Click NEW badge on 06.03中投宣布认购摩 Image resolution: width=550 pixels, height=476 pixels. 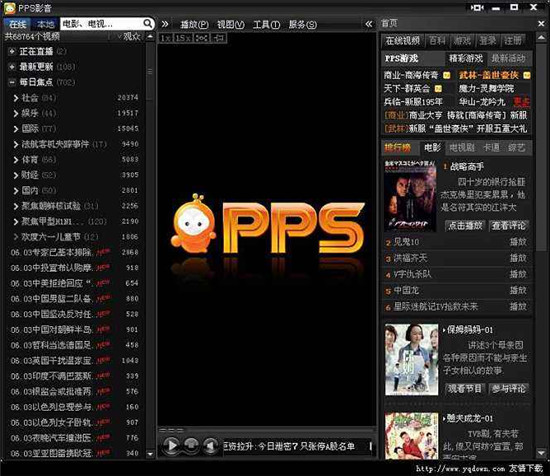(103, 267)
